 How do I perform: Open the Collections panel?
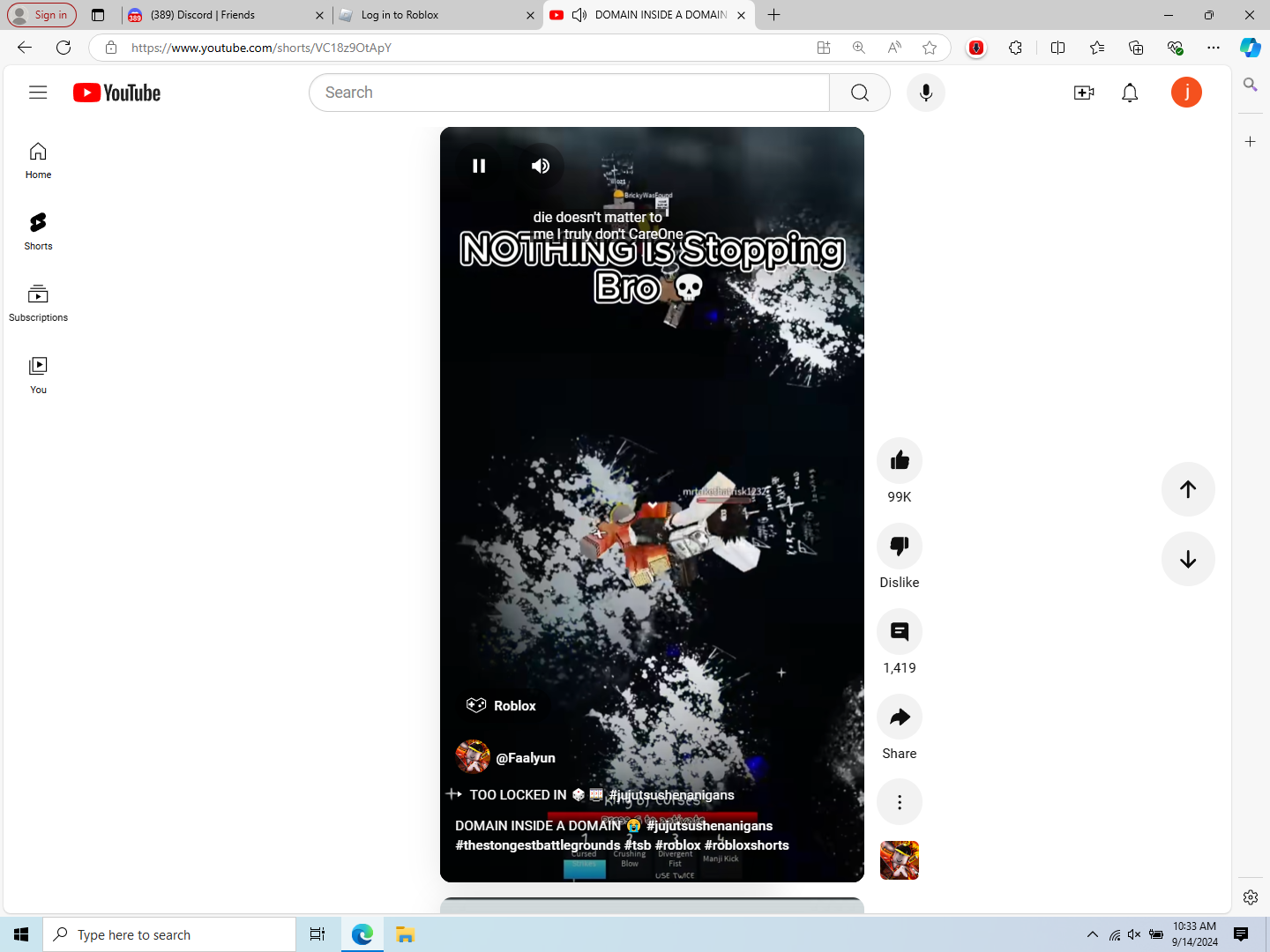[1136, 48]
